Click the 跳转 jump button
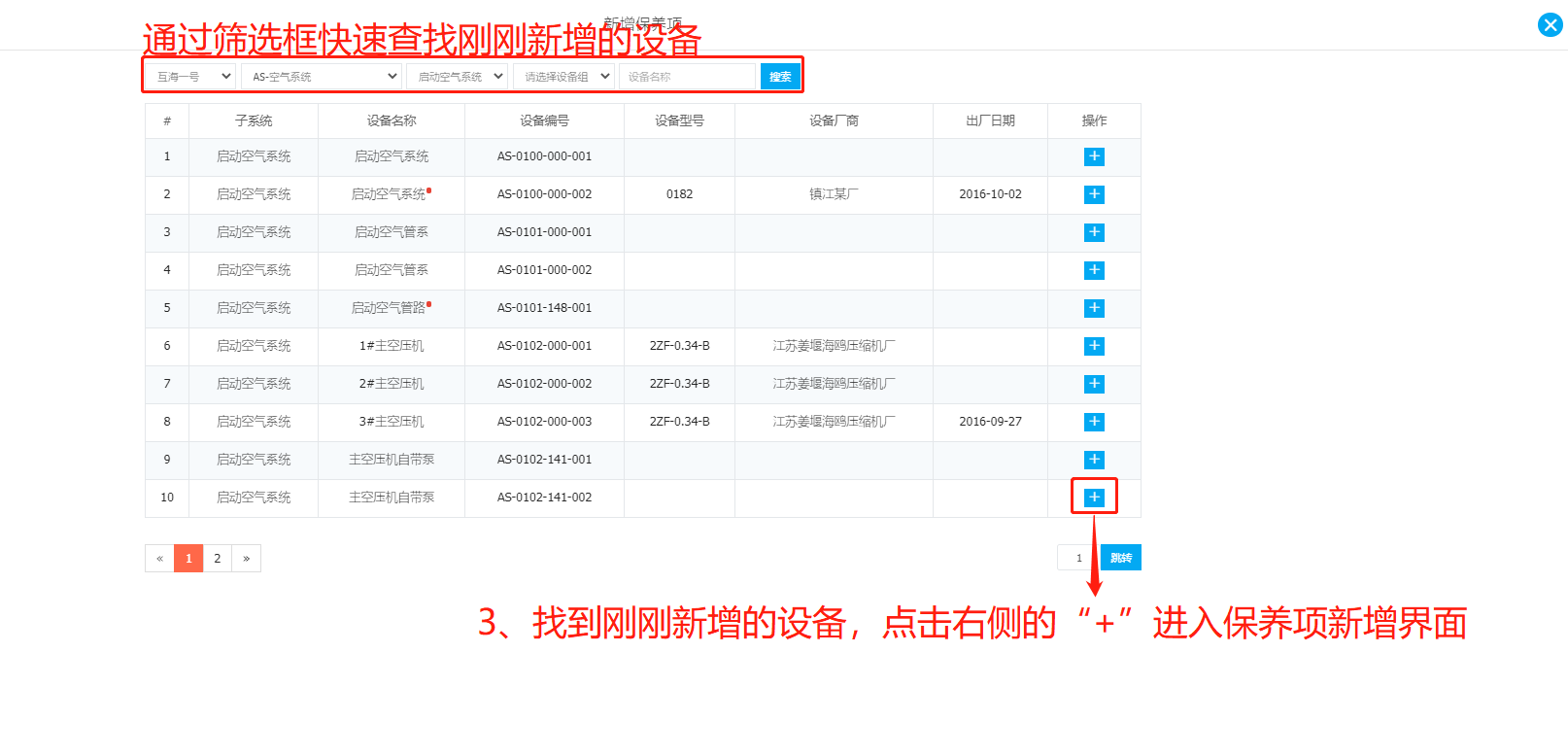 1121,558
